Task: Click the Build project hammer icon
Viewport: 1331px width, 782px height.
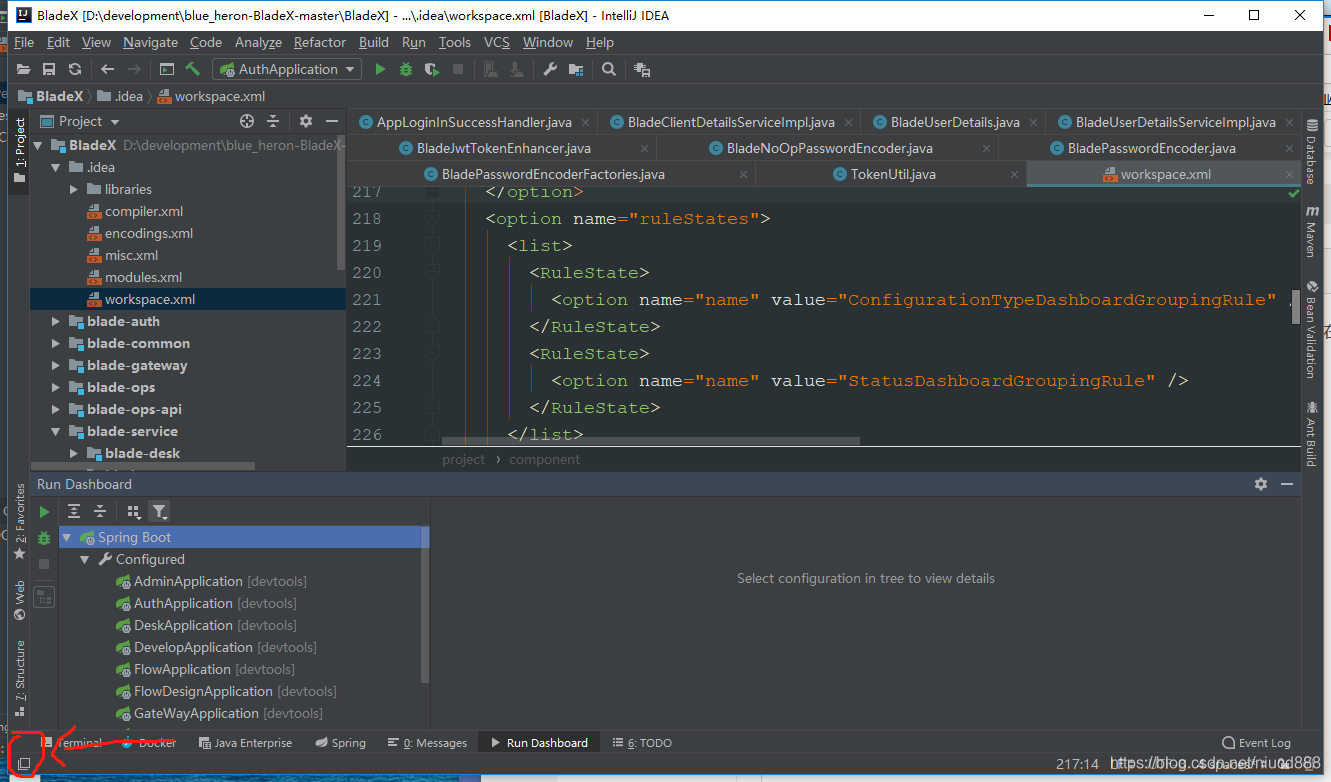Action: click(193, 69)
